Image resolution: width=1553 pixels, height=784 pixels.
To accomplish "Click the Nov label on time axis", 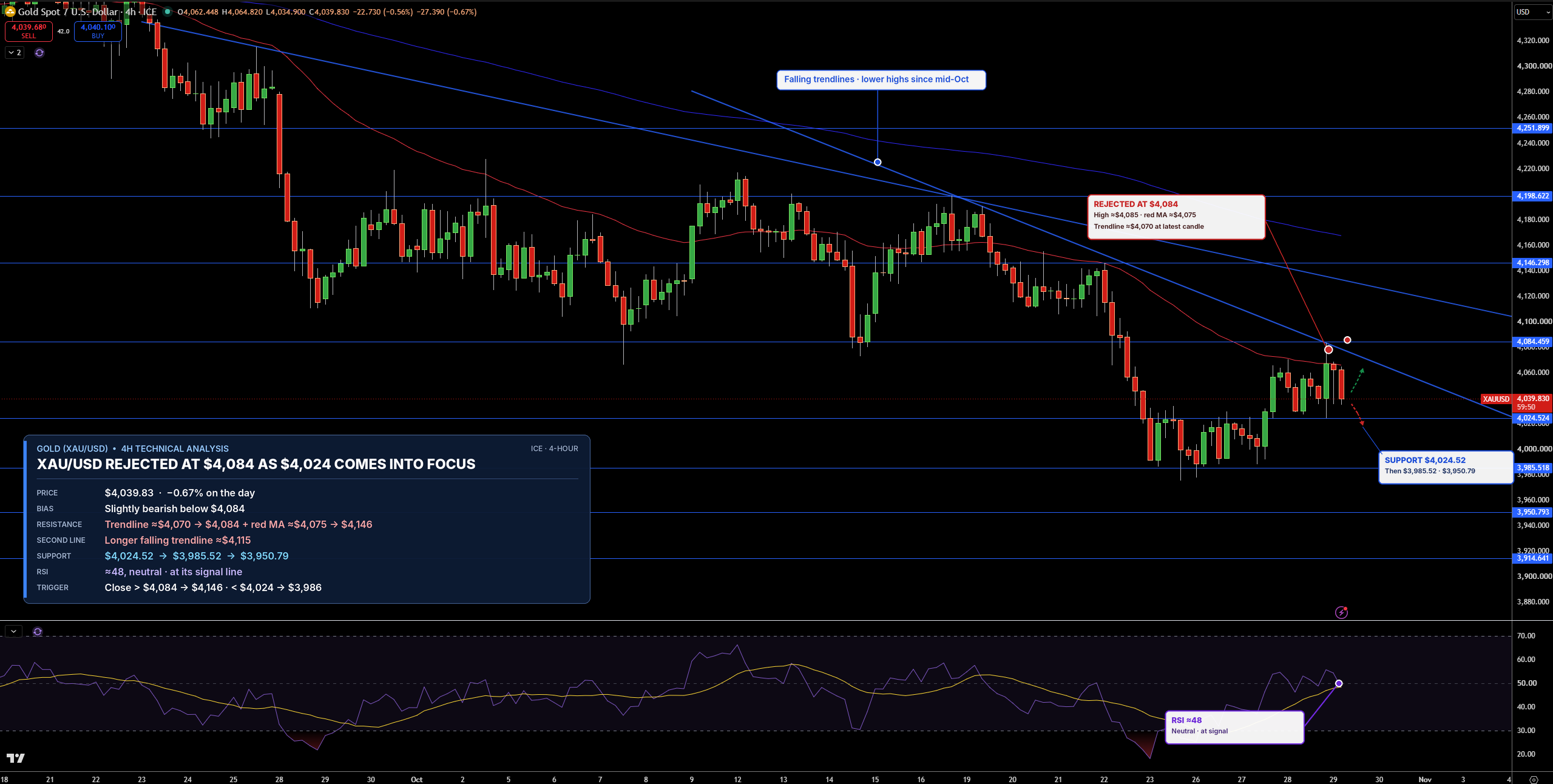I will click(x=1424, y=779).
